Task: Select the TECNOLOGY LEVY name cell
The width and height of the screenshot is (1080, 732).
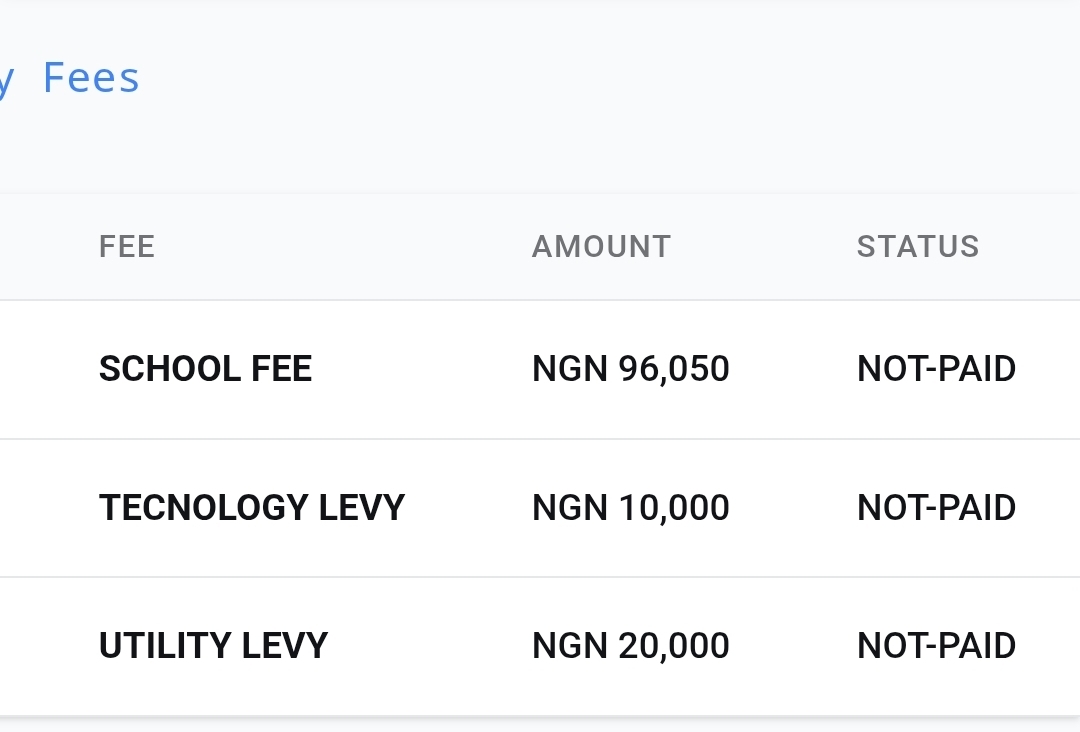Action: (251, 507)
